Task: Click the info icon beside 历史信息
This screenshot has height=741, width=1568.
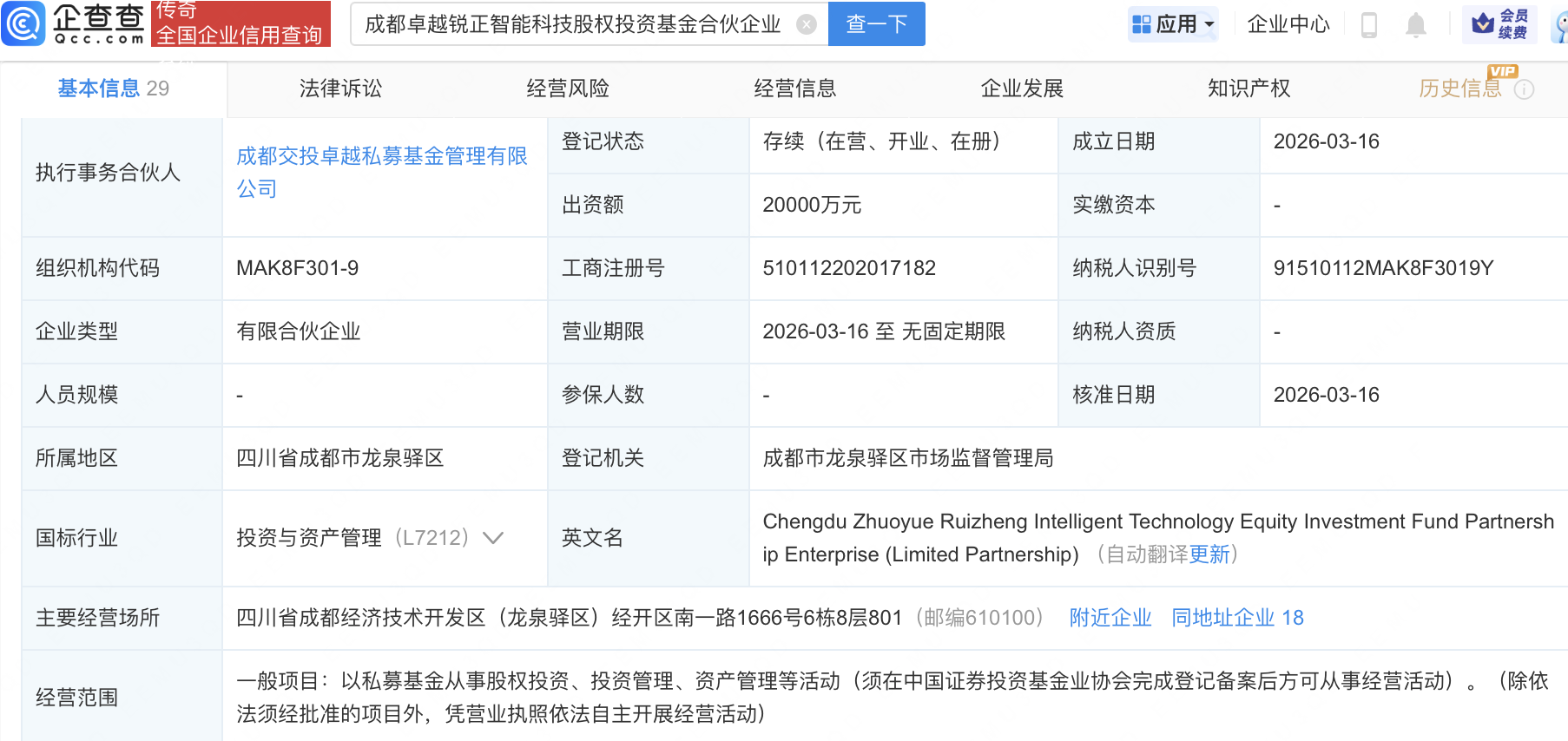Action: pos(1525,89)
